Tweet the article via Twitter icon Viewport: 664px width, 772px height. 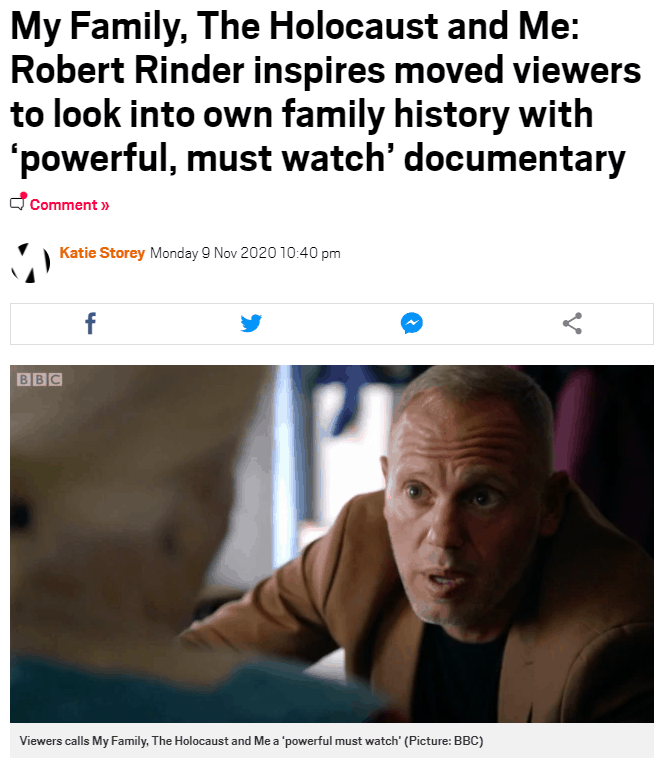pyautogui.click(x=251, y=323)
